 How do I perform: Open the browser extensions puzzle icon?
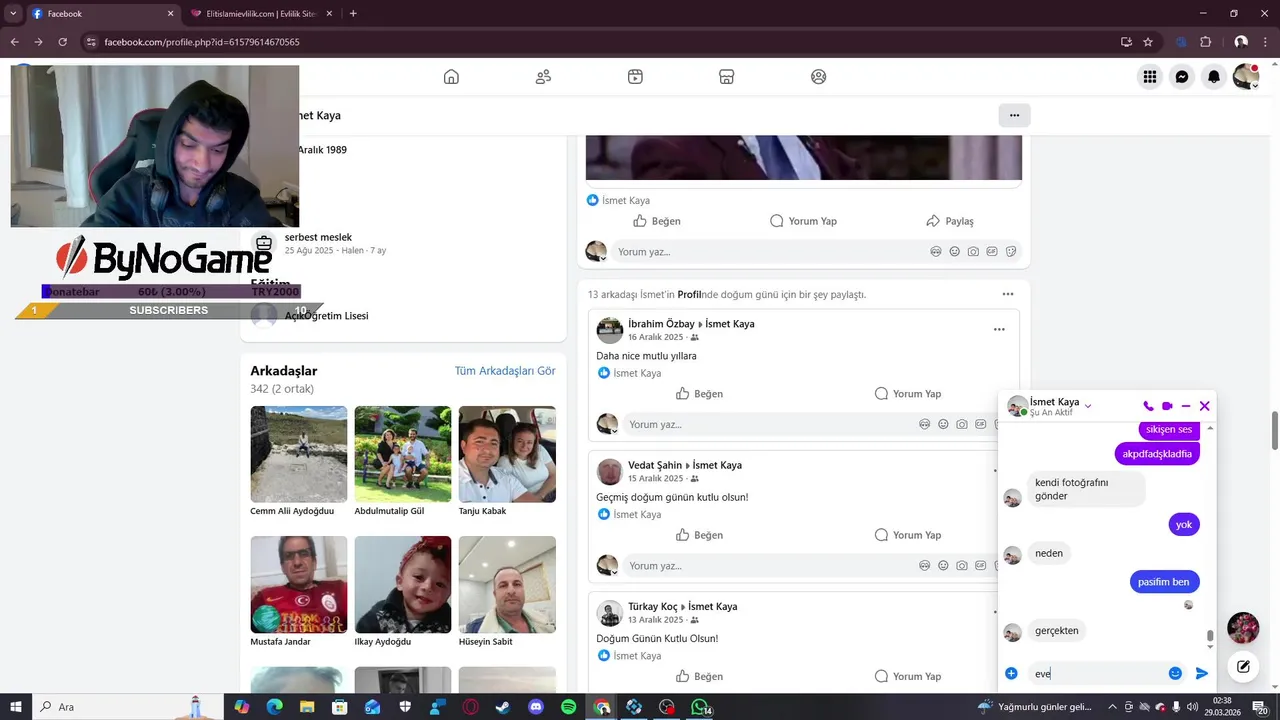click(1205, 42)
